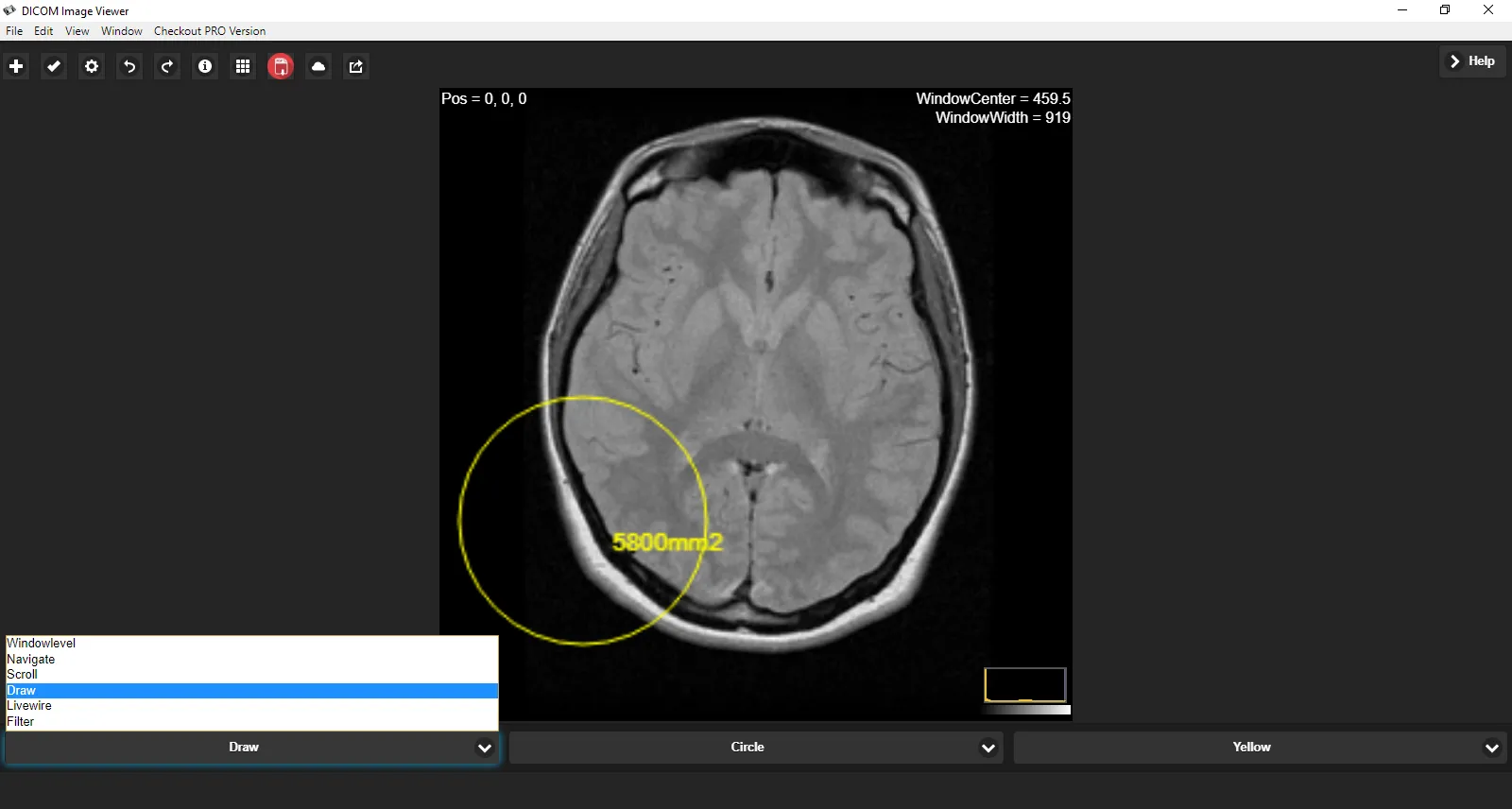Click the red PDF export icon
This screenshot has height=809, width=1512.
click(281, 66)
